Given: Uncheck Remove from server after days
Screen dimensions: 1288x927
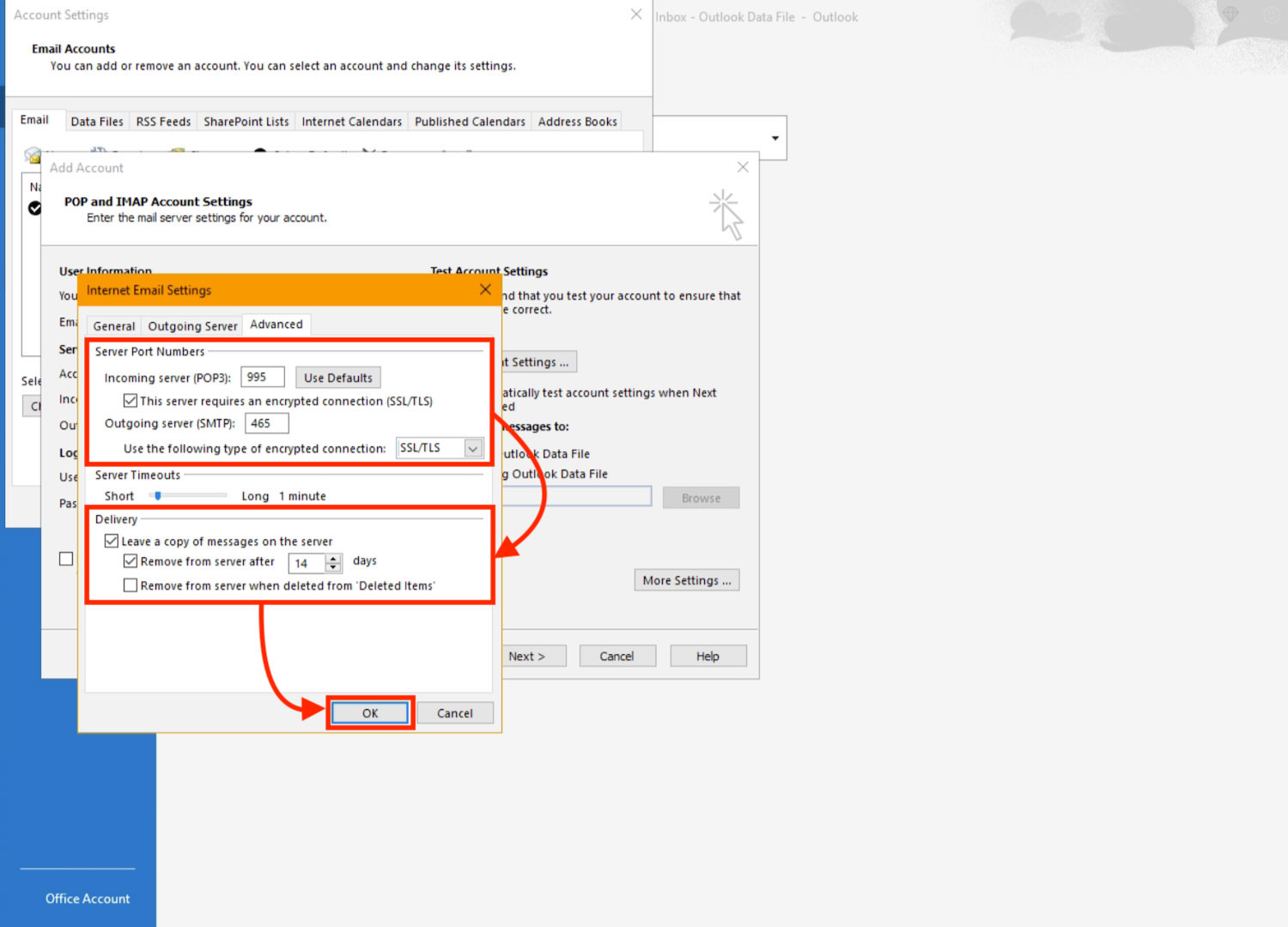Looking at the screenshot, I should point(131,561).
